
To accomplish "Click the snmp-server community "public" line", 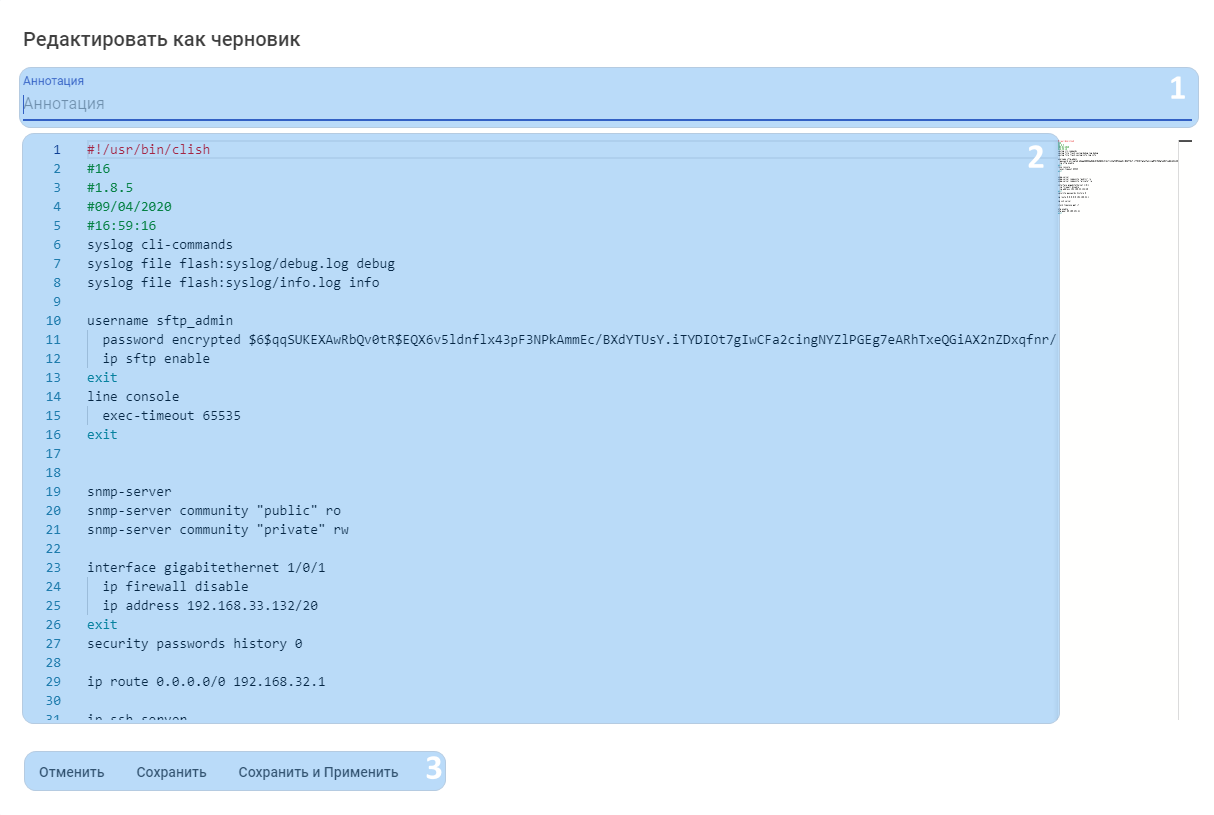I will [x=214, y=511].
